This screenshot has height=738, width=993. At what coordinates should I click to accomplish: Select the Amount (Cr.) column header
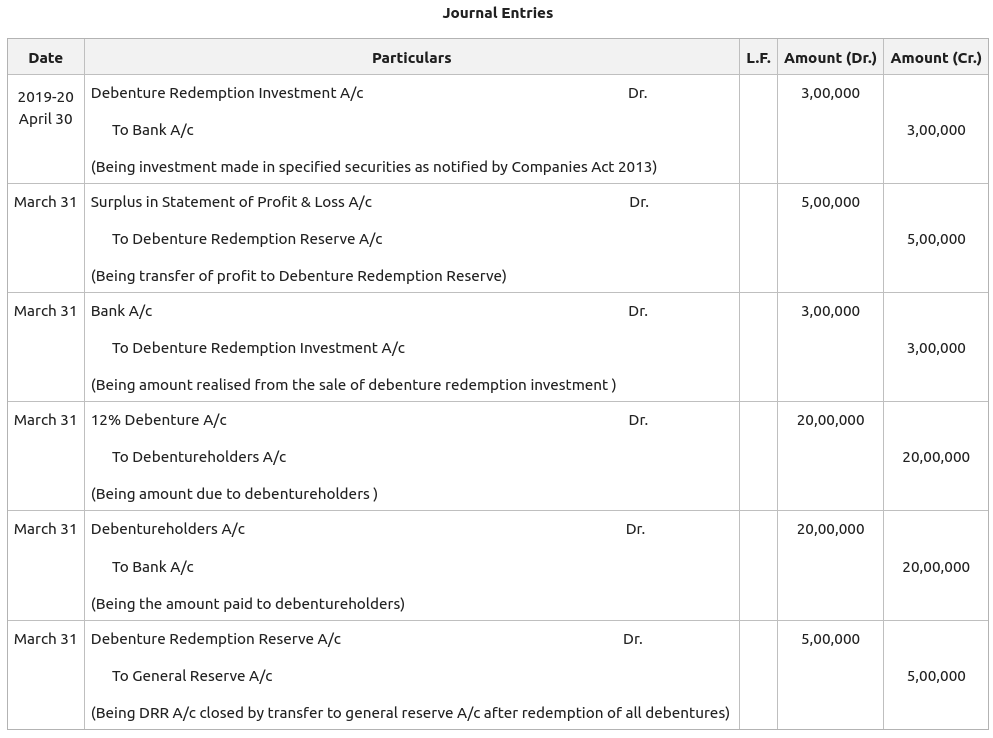pos(936,58)
